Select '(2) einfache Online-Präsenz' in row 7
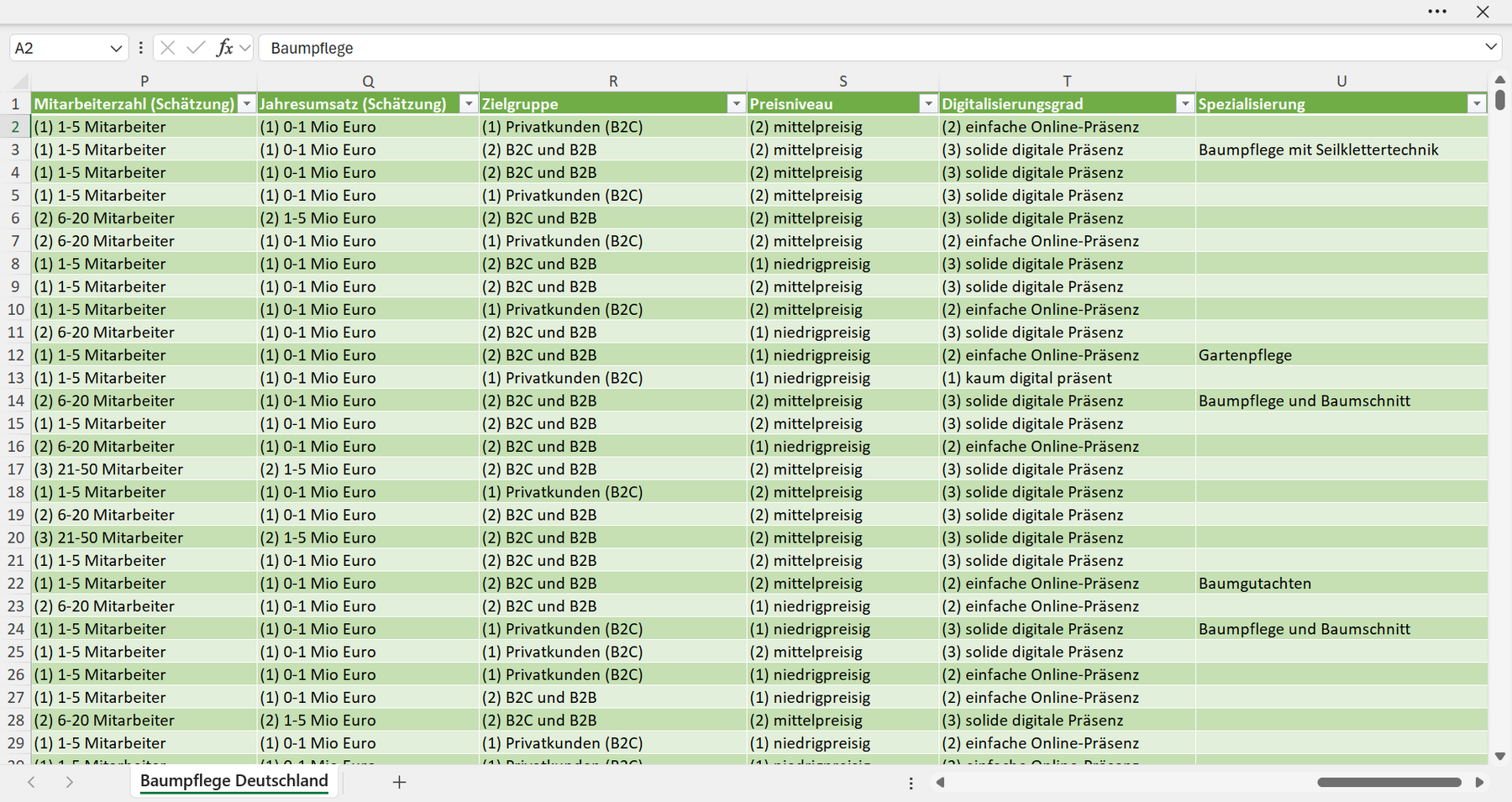Viewport: 1512px width, 802px height. 1067,241
